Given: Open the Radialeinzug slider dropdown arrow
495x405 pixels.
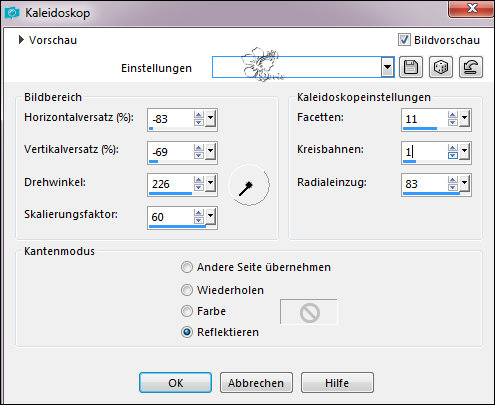Looking at the screenshot, I should coord(465,184).
